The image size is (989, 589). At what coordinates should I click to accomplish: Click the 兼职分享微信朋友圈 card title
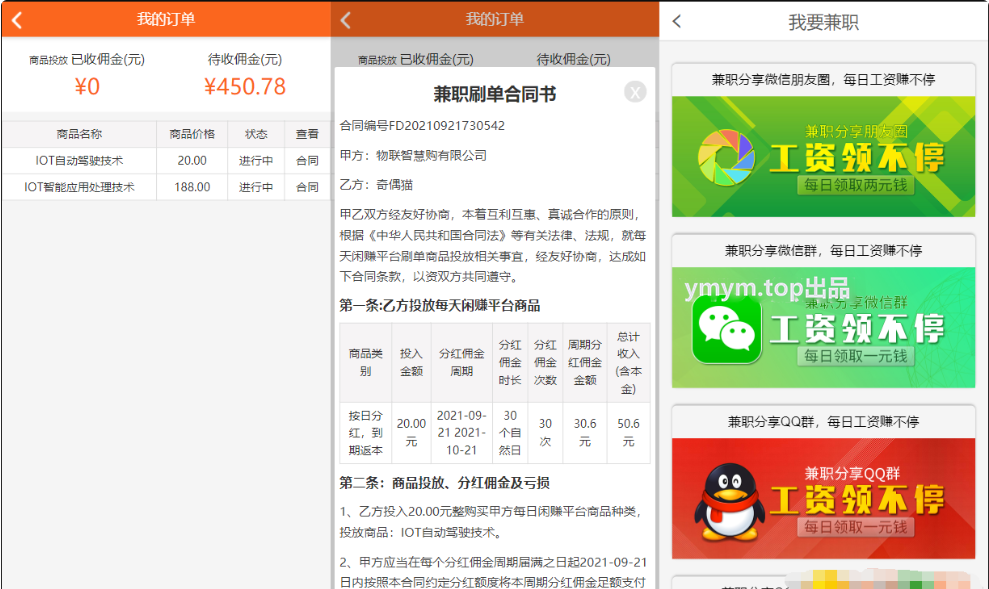[x=823, y=79]
